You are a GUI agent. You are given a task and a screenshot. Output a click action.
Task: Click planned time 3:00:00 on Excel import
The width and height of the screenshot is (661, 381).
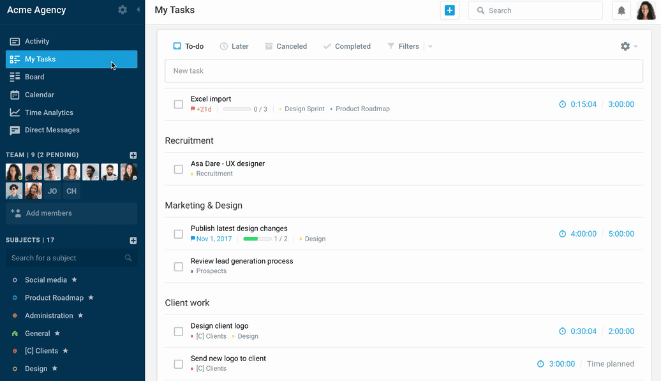[x=621, y=104]
